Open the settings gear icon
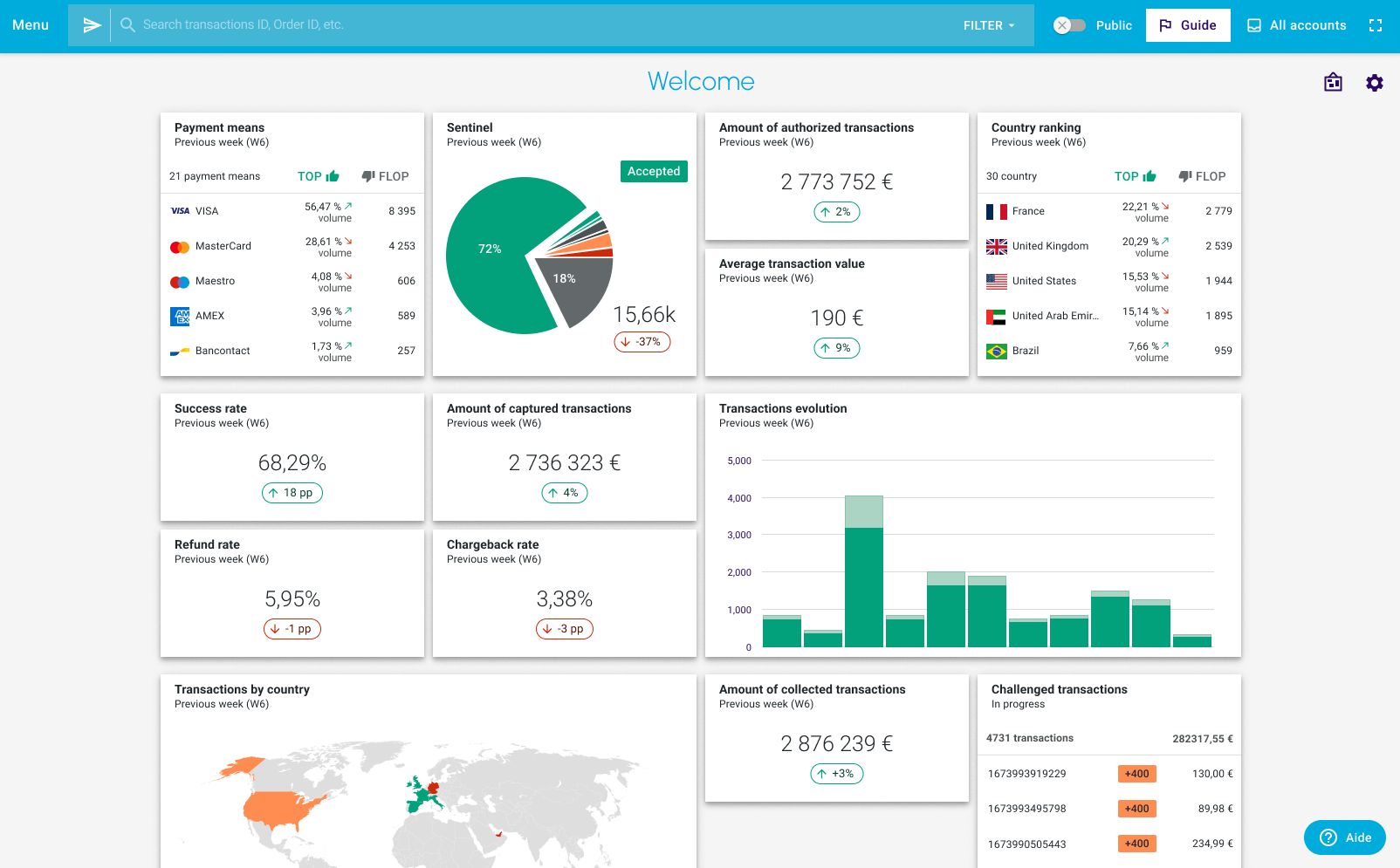Viewport: 1400px width, 868px height. pyautogui.click(x=1375, y=83)
